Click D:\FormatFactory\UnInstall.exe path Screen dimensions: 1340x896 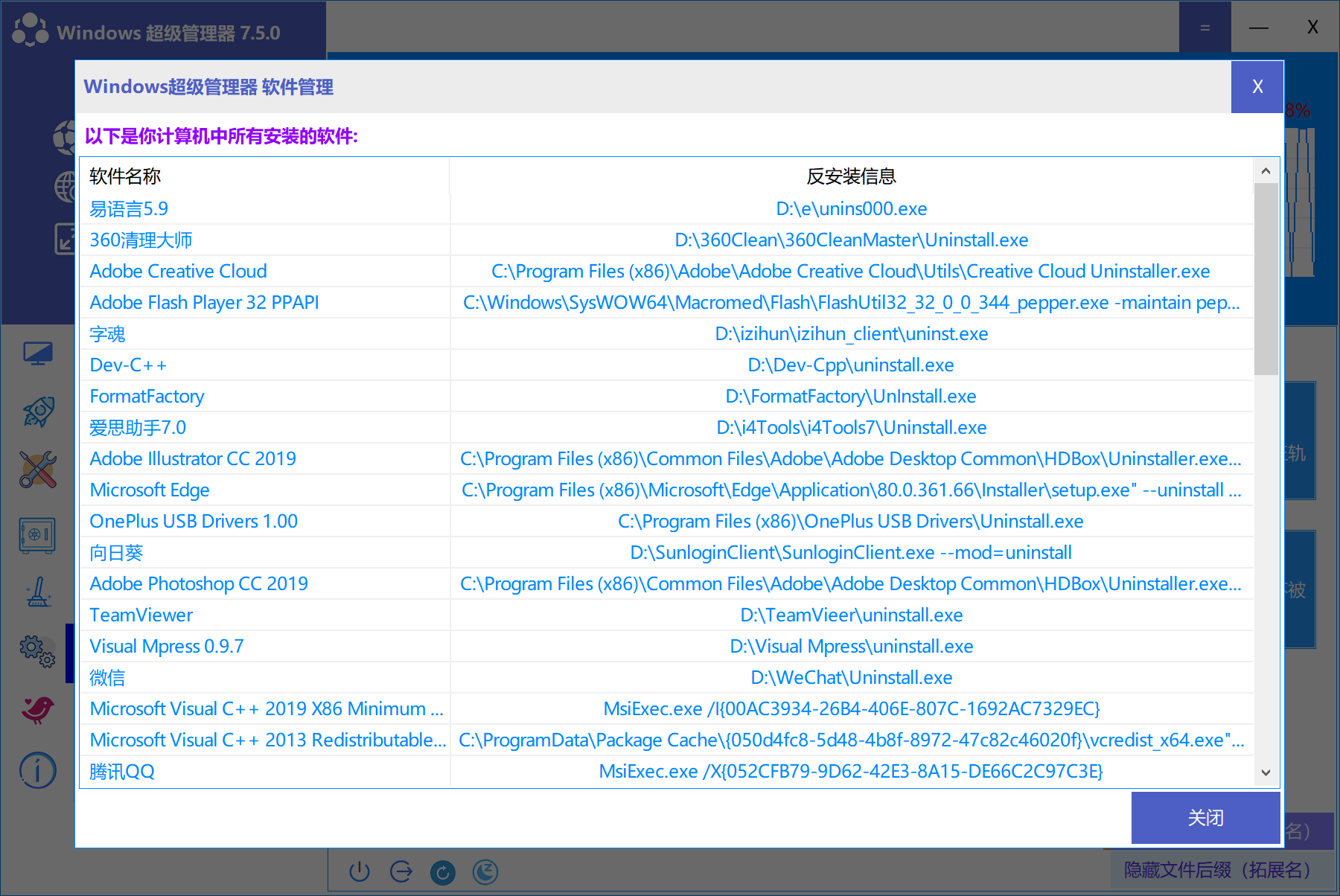[851, 396]
